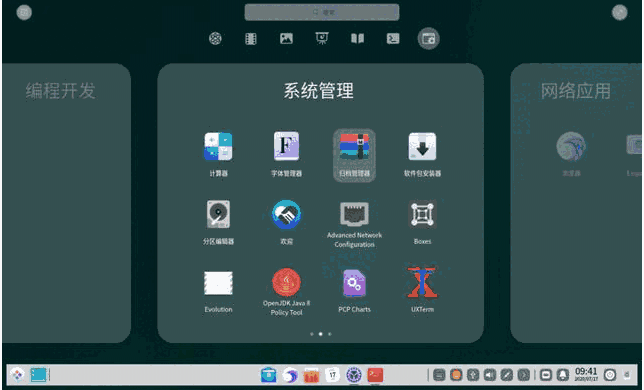Go to the first page dot
The image size is (644, 390).
click(312, 334)
